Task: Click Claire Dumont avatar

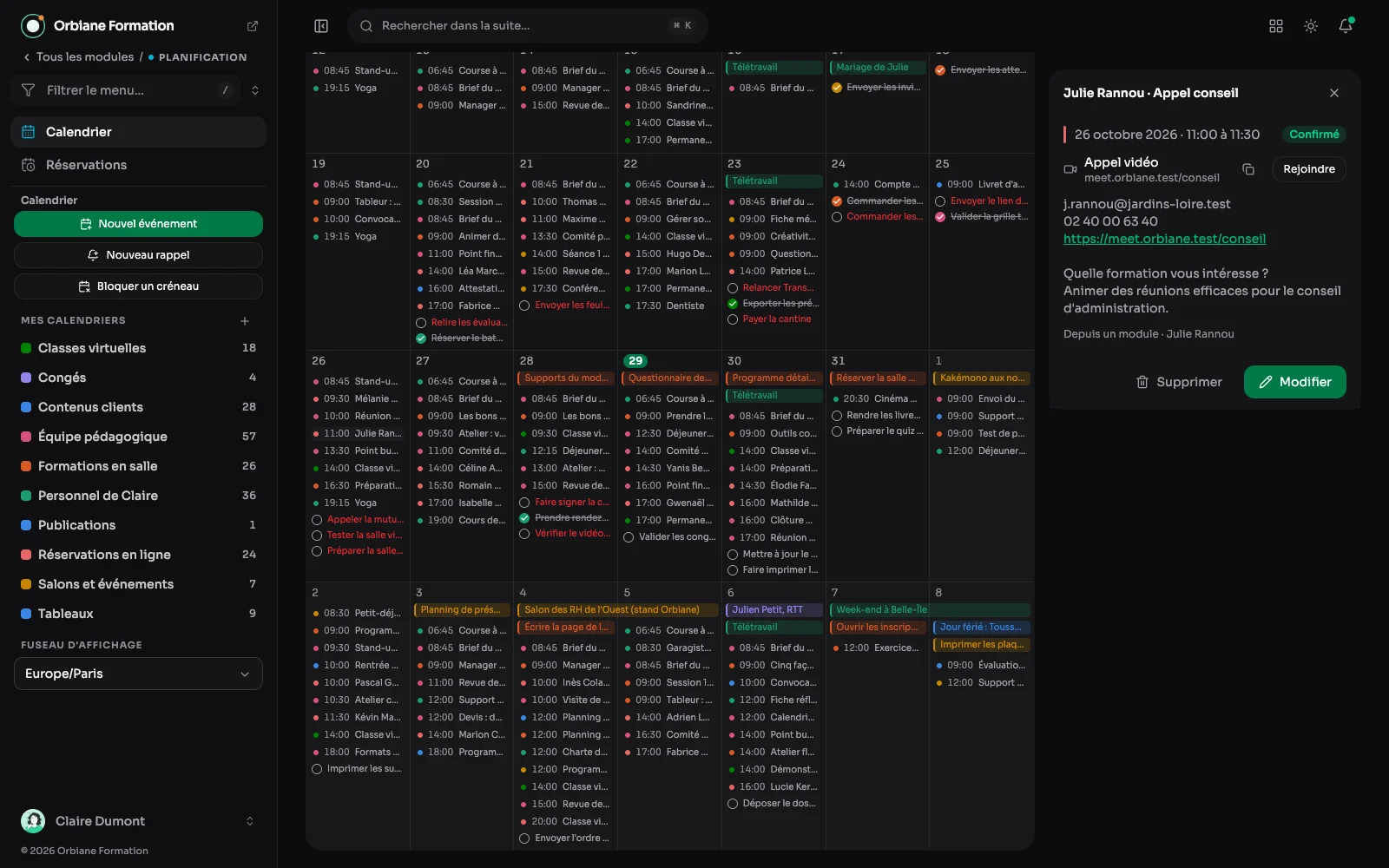Action: tap(33, 821)
